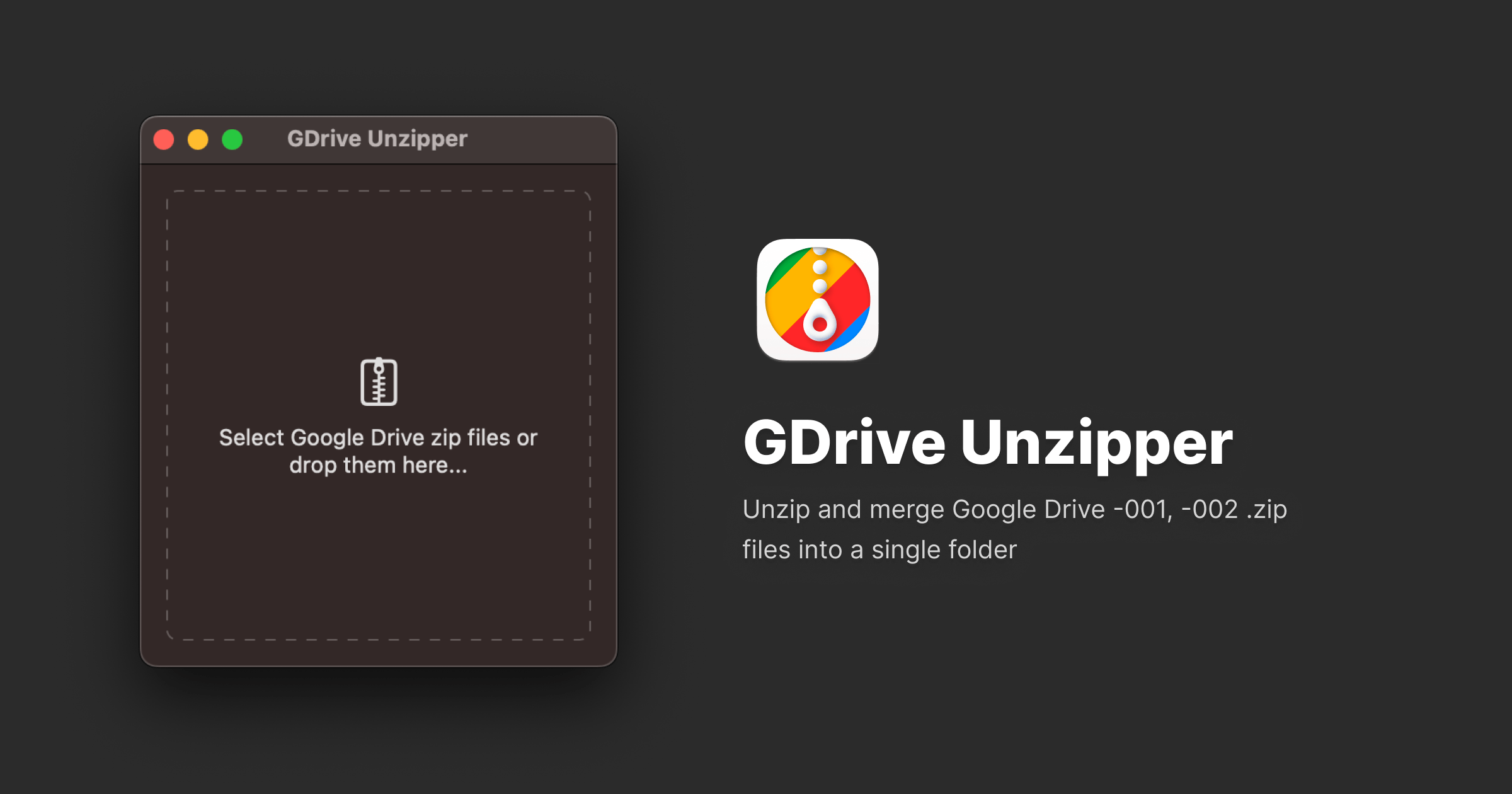Click the 'GDrive Unzipper' window title text
The width and height of the screenshot is (1512, 794).
click(377, 139)
